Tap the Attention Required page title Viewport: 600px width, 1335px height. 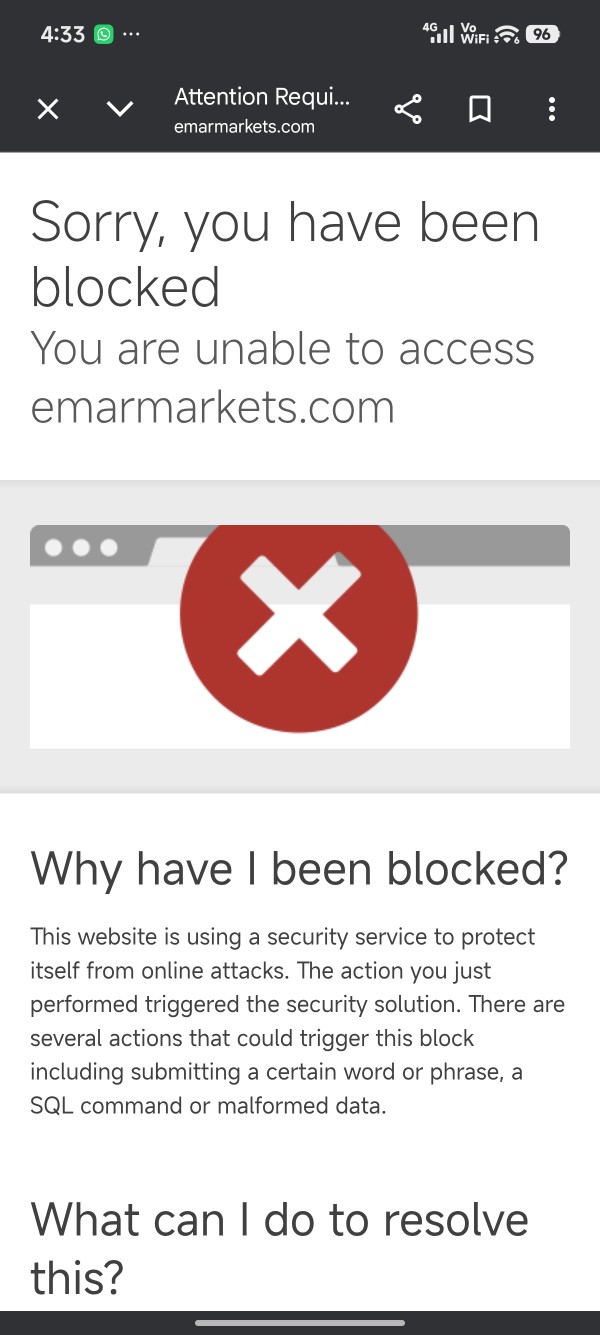[262, 97]
